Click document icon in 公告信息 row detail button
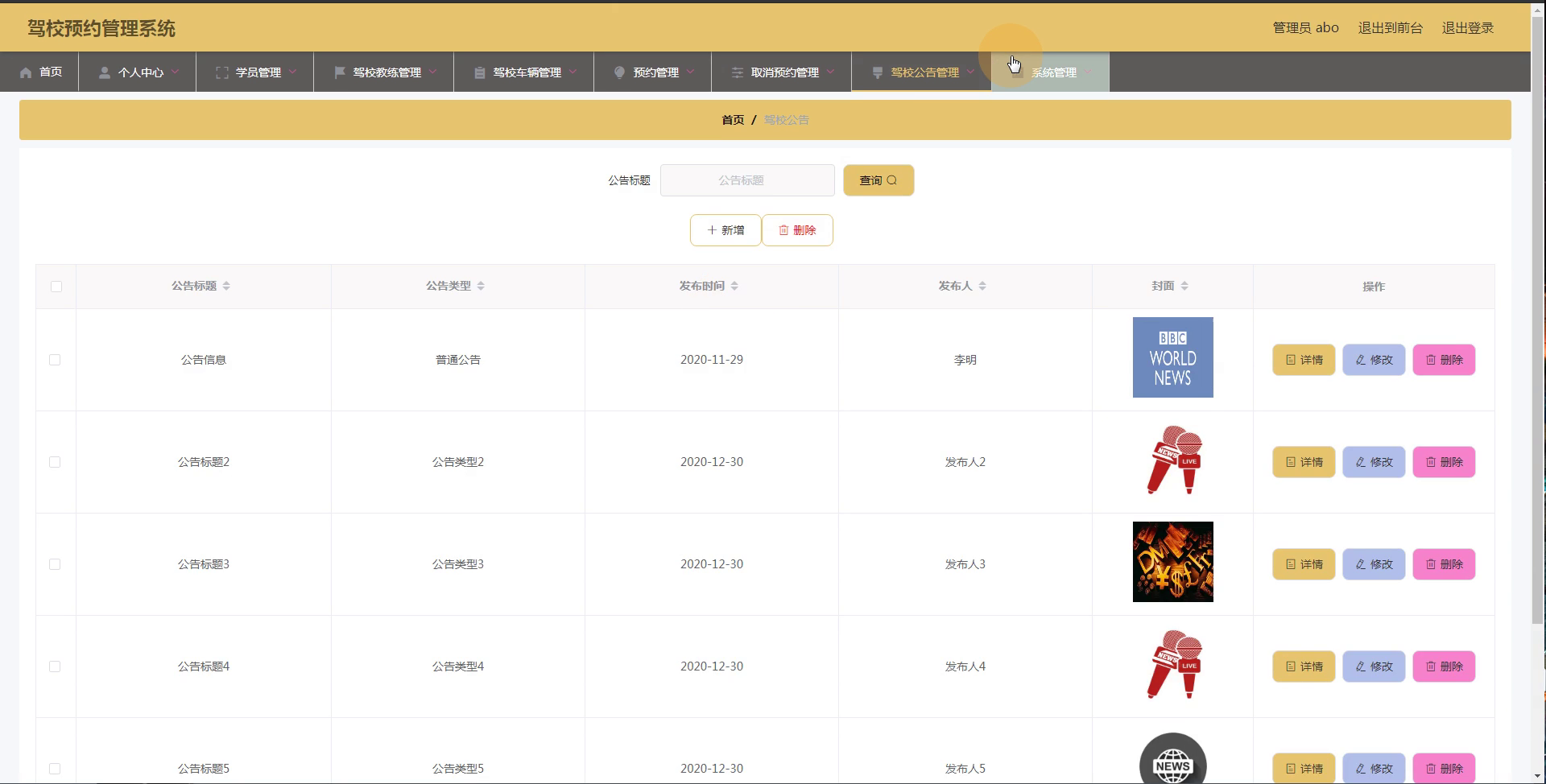 point(1291,360)
